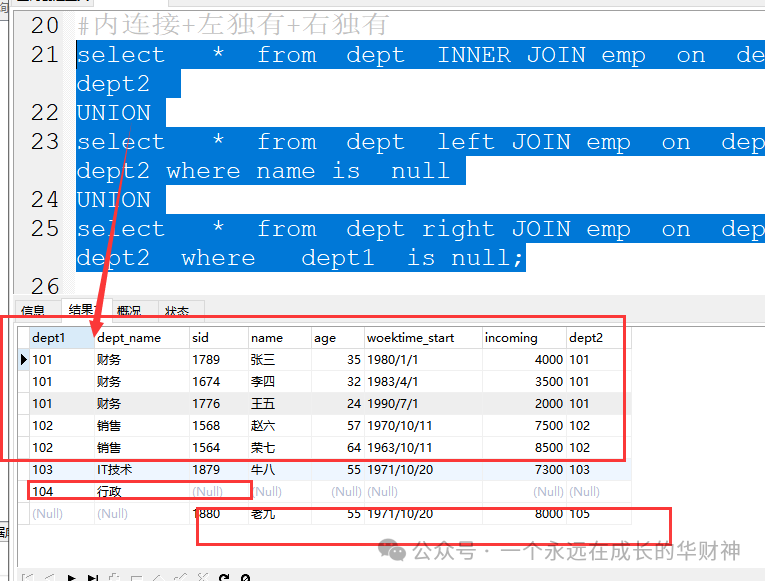Viewport: 765px width, 581px height.
Task: Click empty editor line 26 number
Action: point(44,286)
